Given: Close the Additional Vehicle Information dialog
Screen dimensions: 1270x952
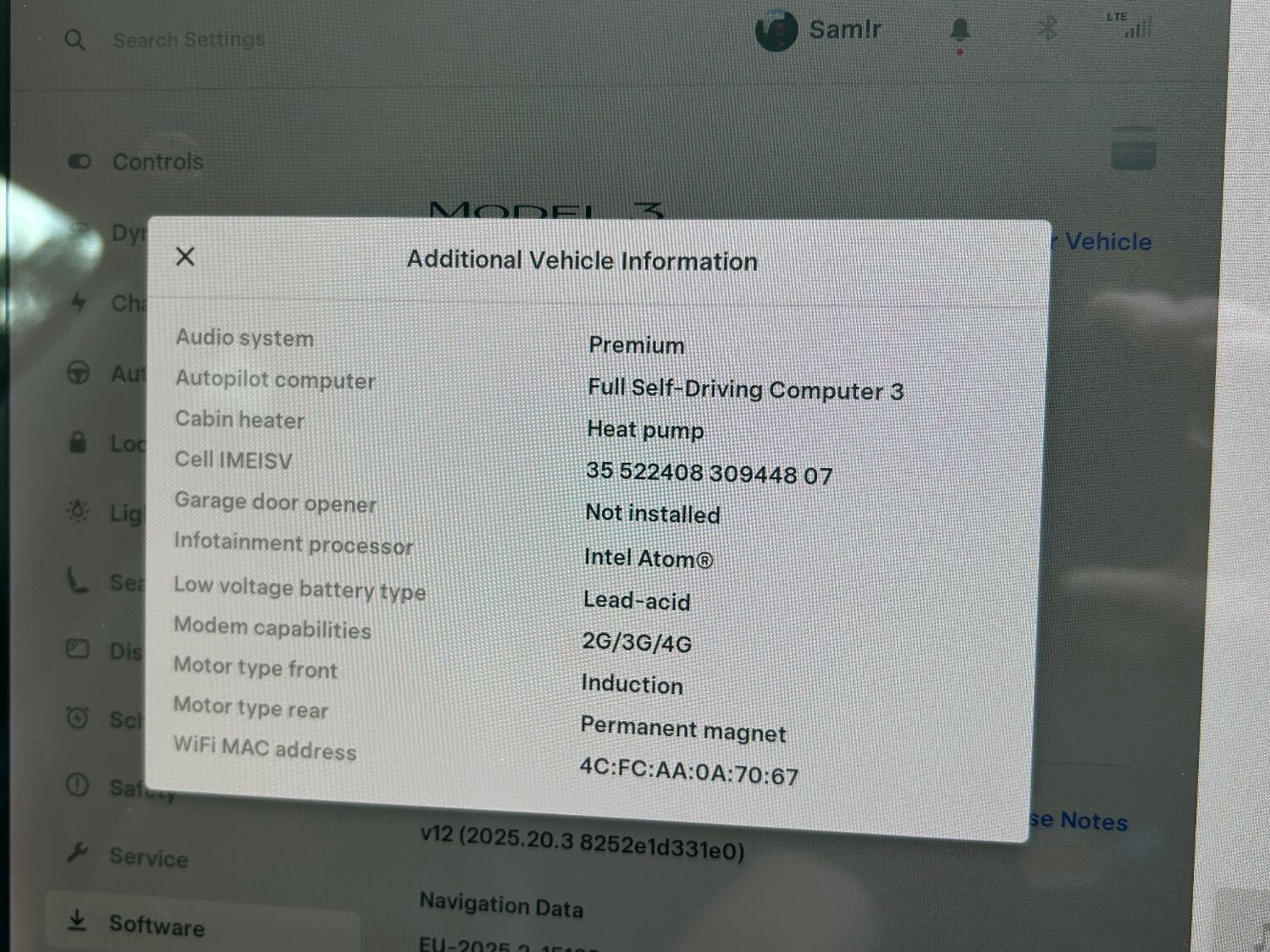Looking at the screenshot, I should point(185,256).
